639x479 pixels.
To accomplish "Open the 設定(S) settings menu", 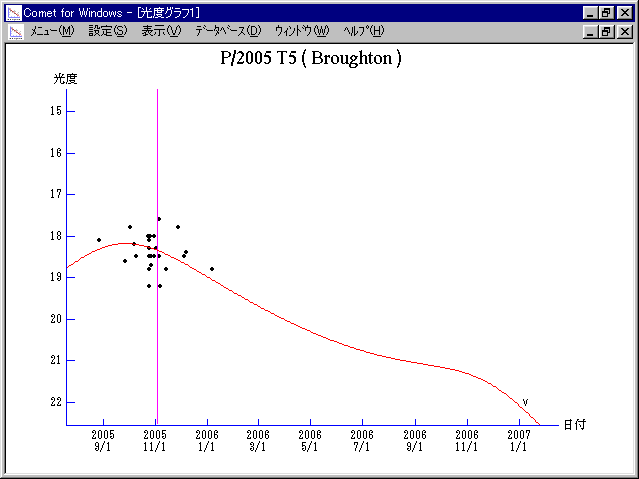I will (x=108, y=31).
